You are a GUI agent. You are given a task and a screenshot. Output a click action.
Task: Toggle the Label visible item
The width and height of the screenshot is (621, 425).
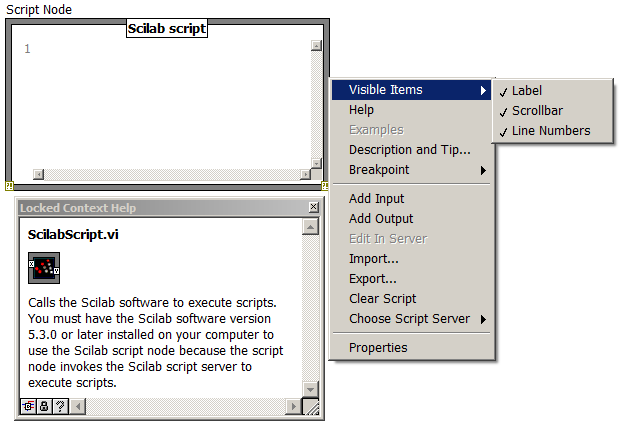pos(552,91)
